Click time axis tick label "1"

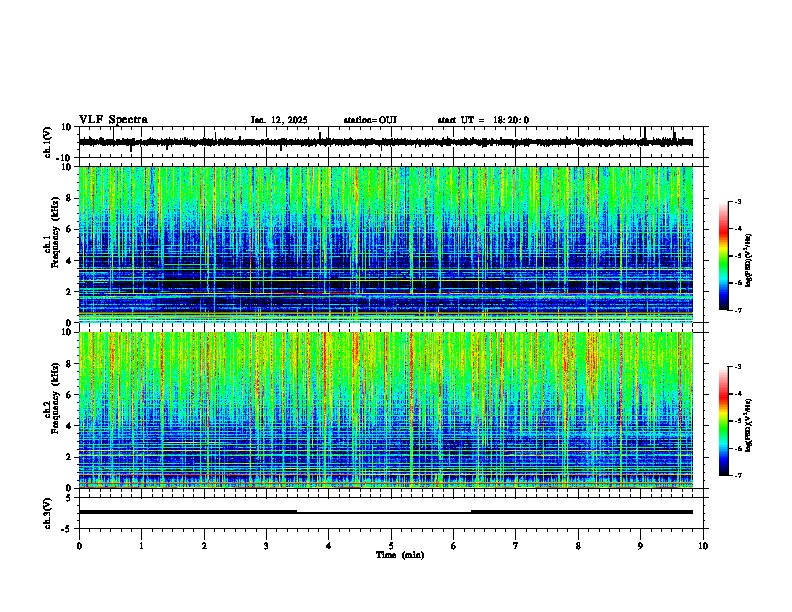141,546
